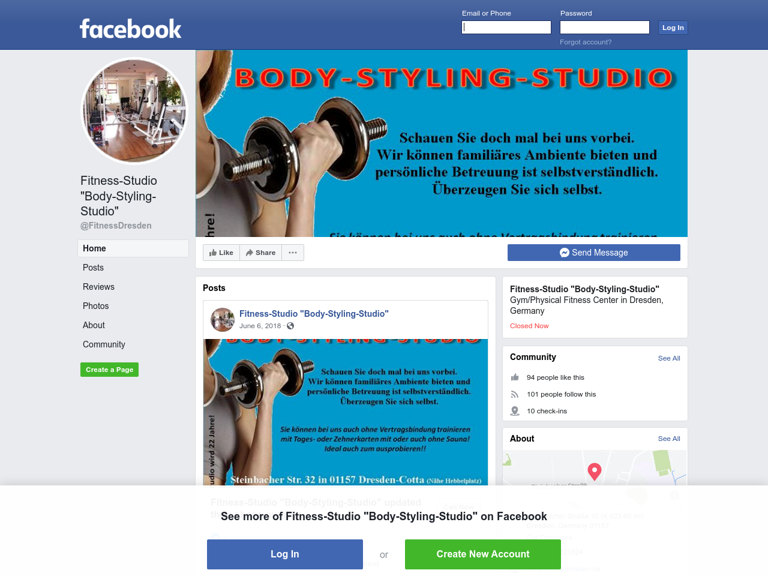Viewport: 768px width, 576px height.
Task: Open the Reviews sidebar item
Action: tap(98, 287)
